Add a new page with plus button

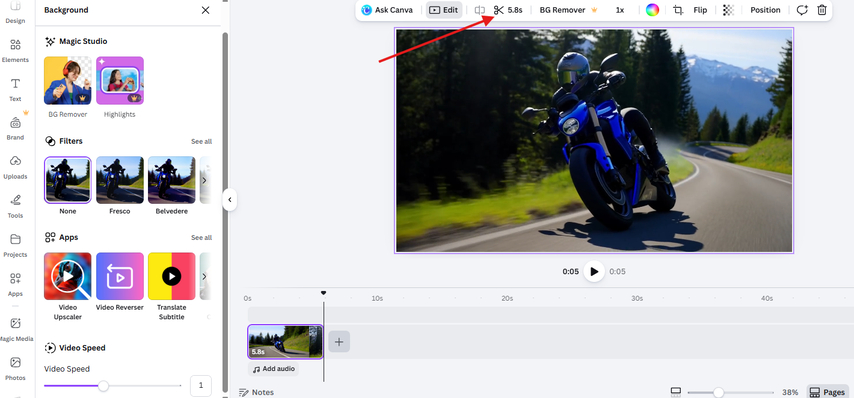(x=339, y=342)
